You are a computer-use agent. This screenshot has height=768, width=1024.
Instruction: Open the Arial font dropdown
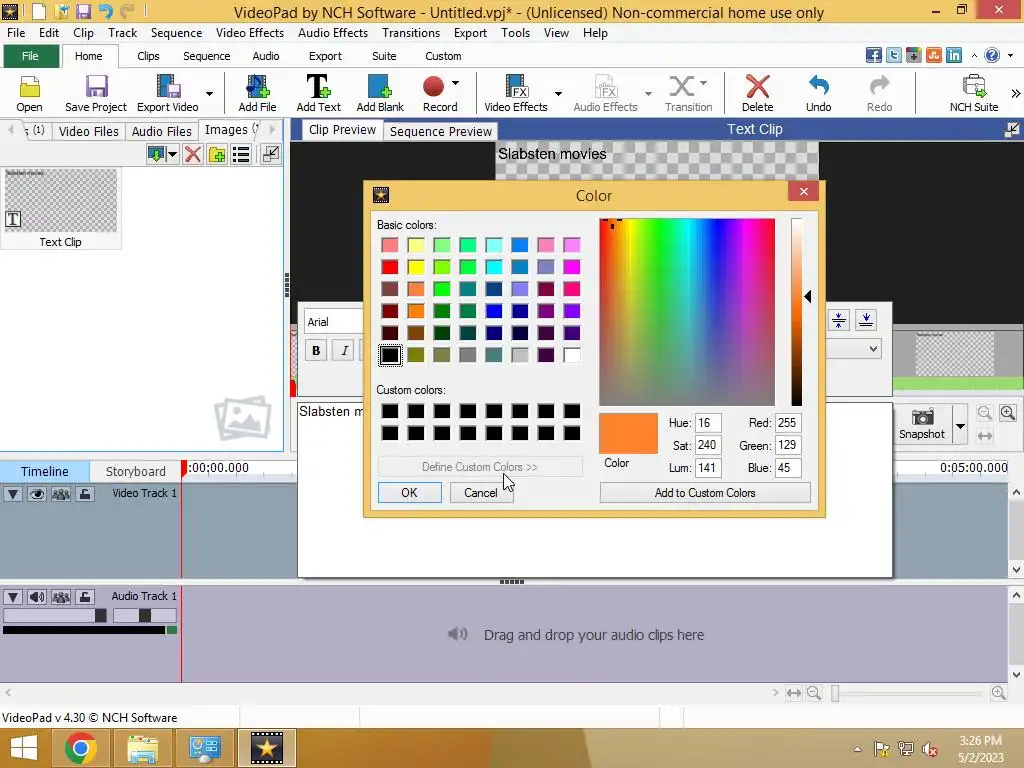click(334, 322)
